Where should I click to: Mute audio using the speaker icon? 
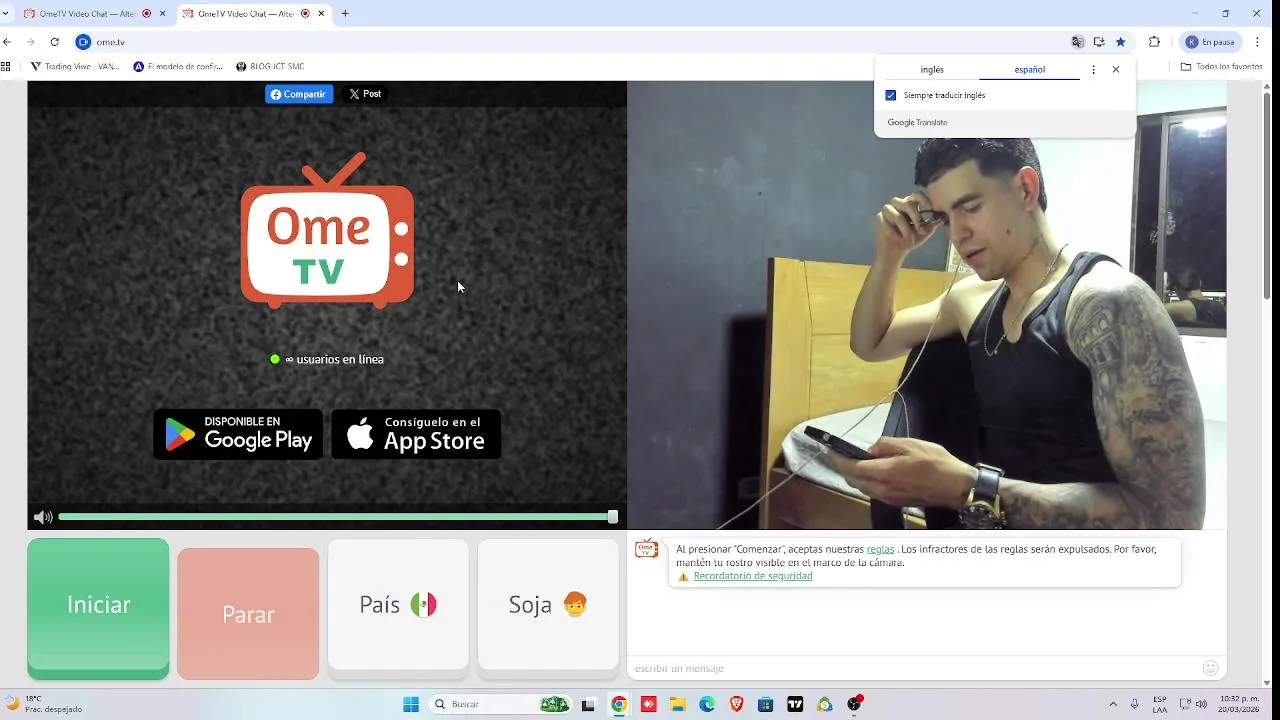(43, 517)
